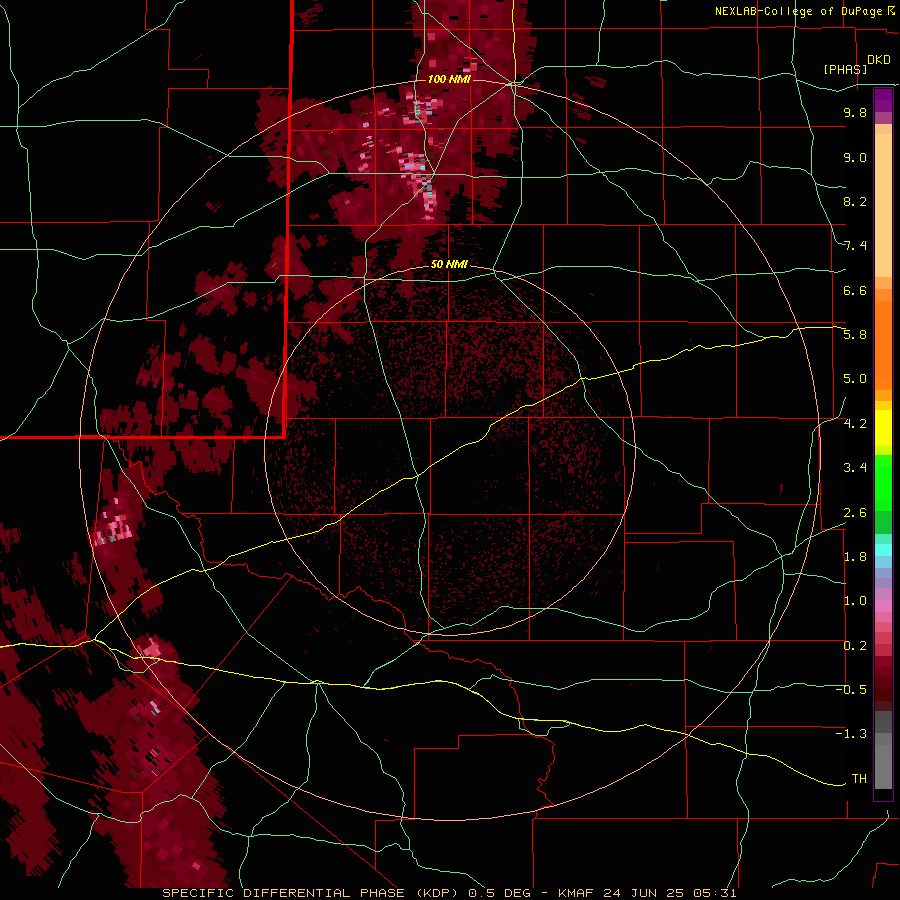Click the 5.8 color scale label

(855, 334)
